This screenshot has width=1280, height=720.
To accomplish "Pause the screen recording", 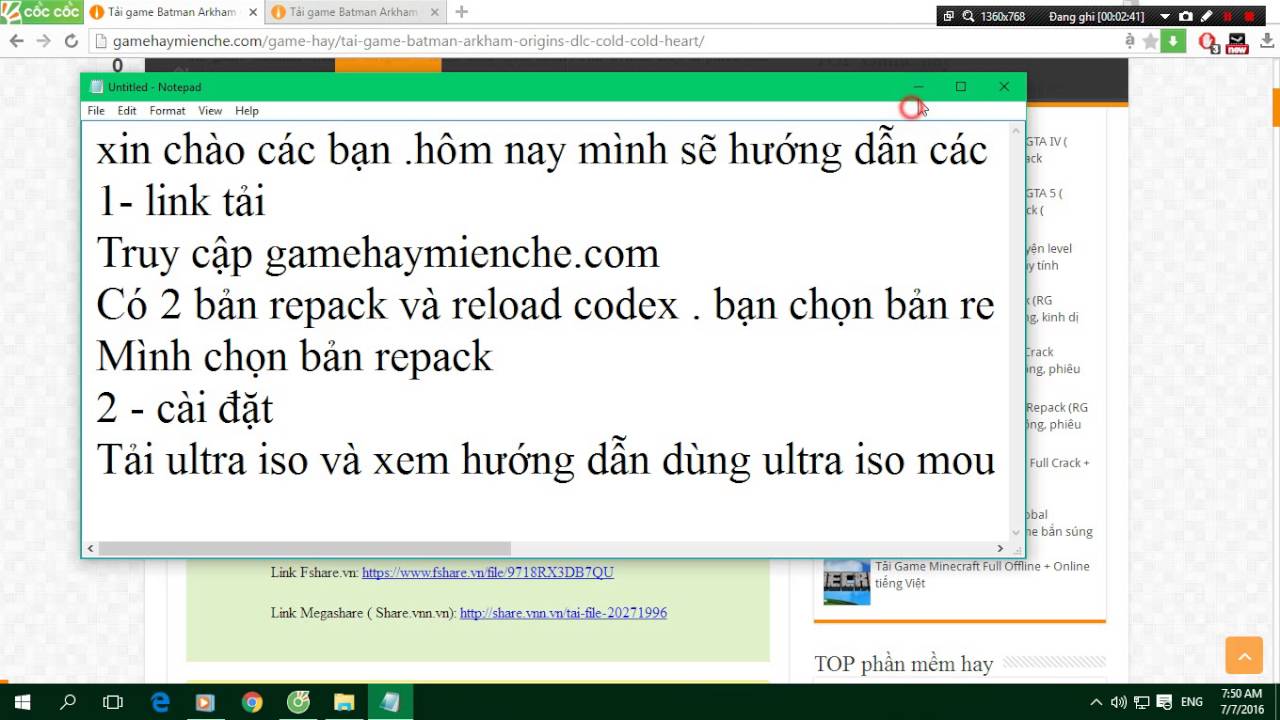I will coord(1227,17).
